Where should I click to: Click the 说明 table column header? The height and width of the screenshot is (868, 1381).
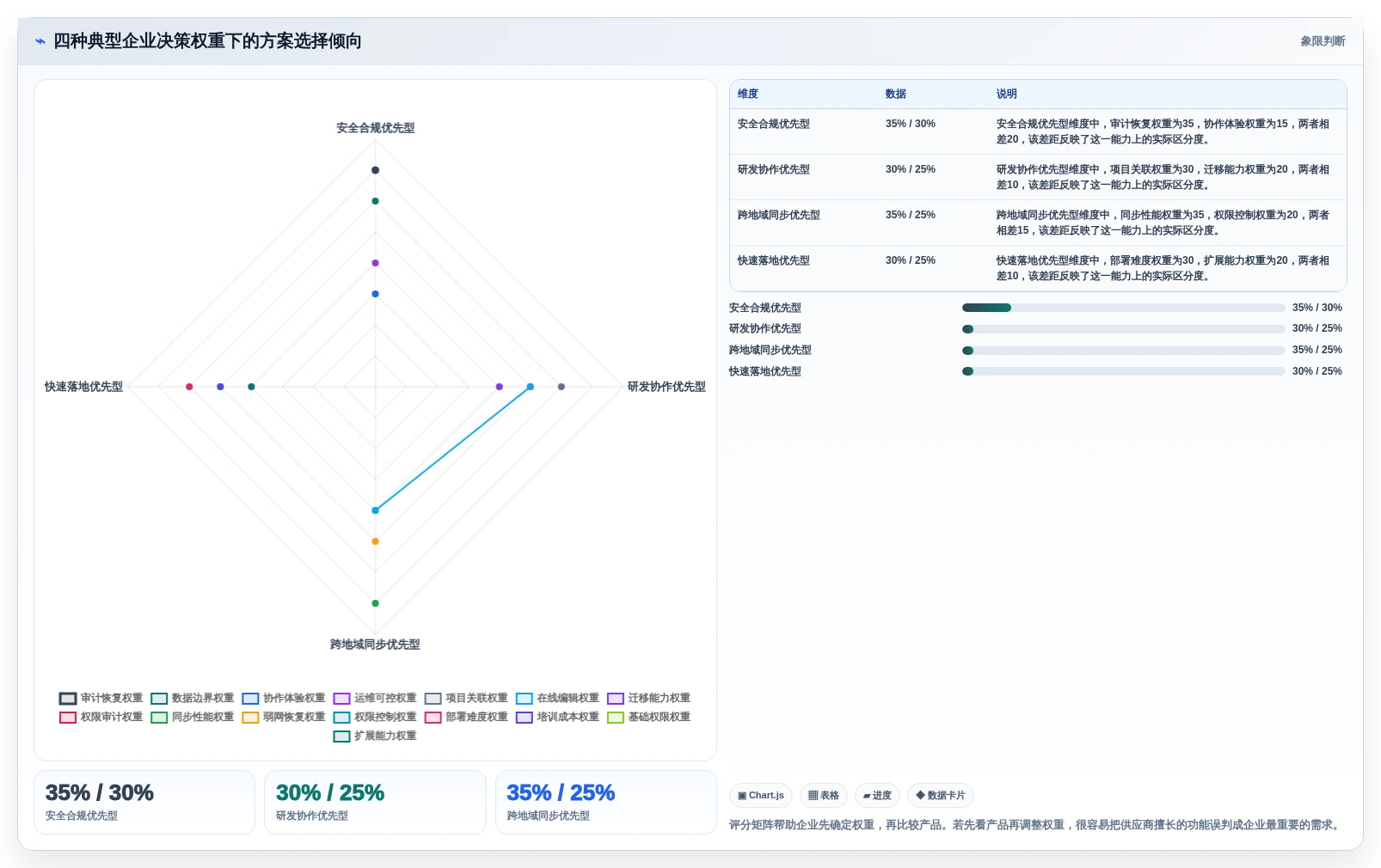1007,94
